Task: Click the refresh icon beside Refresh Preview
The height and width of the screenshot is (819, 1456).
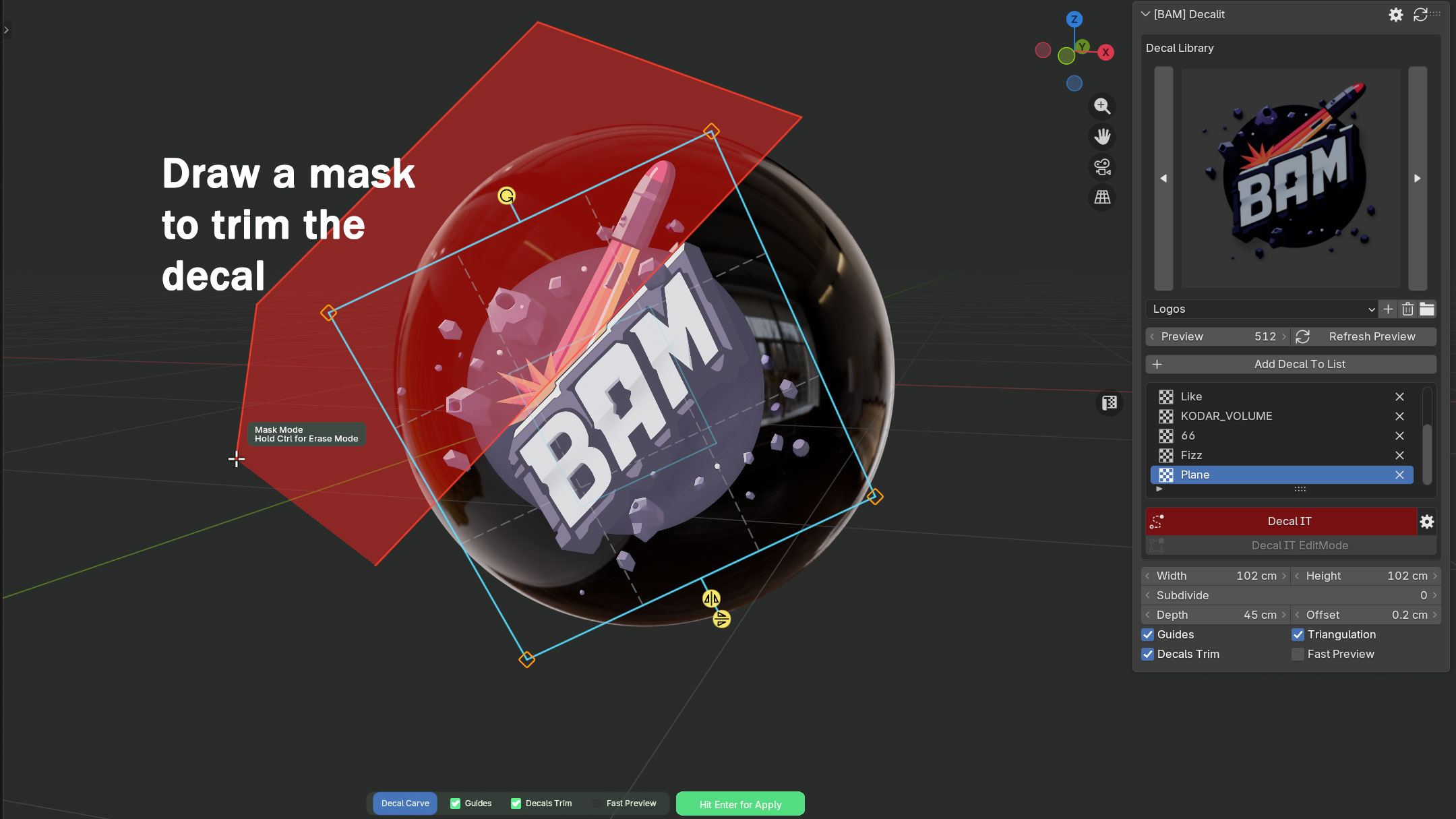Action: coord(1302,337)
